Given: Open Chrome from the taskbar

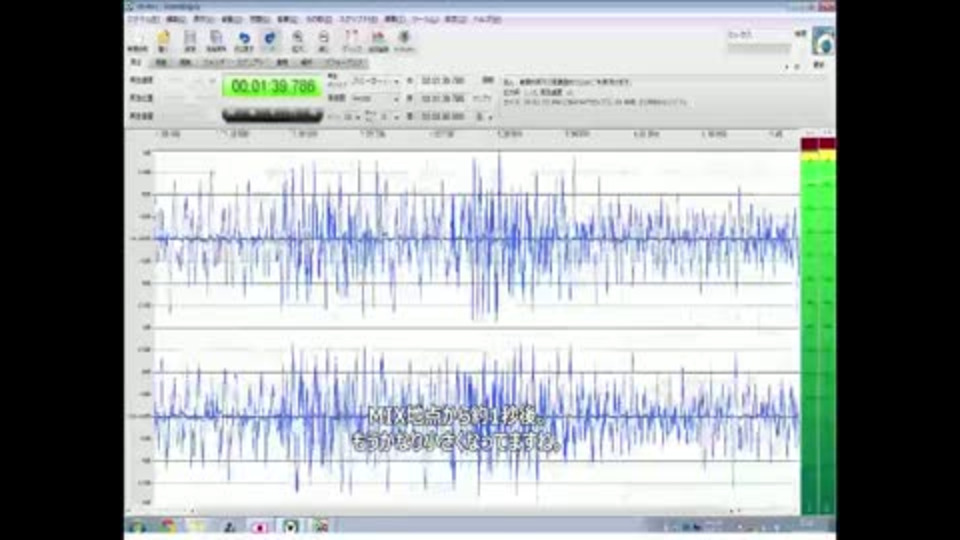Looking at the screenshot, I should 168,527.
